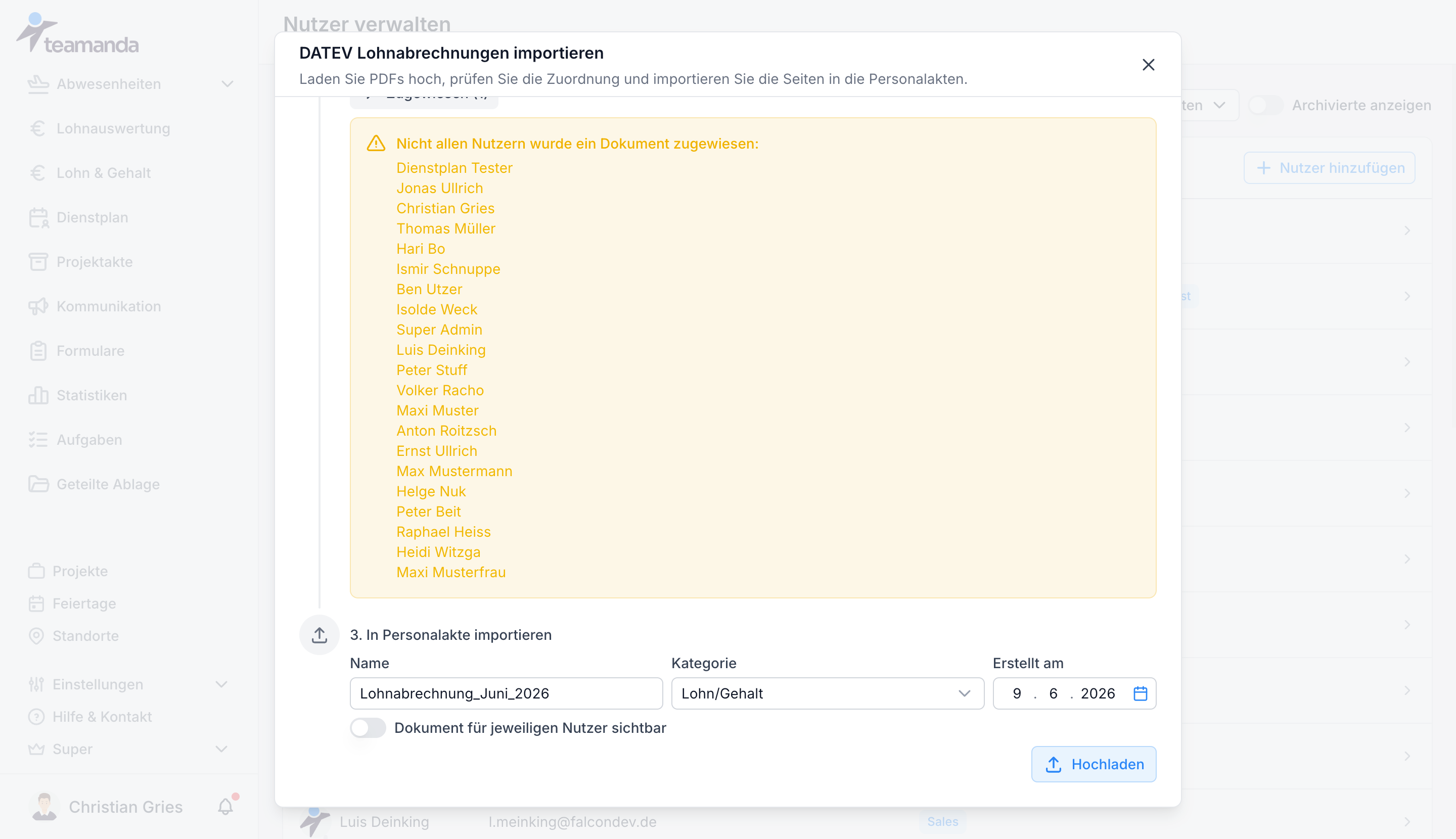Click Max Mustermann in warning list

tap(454, 471)
